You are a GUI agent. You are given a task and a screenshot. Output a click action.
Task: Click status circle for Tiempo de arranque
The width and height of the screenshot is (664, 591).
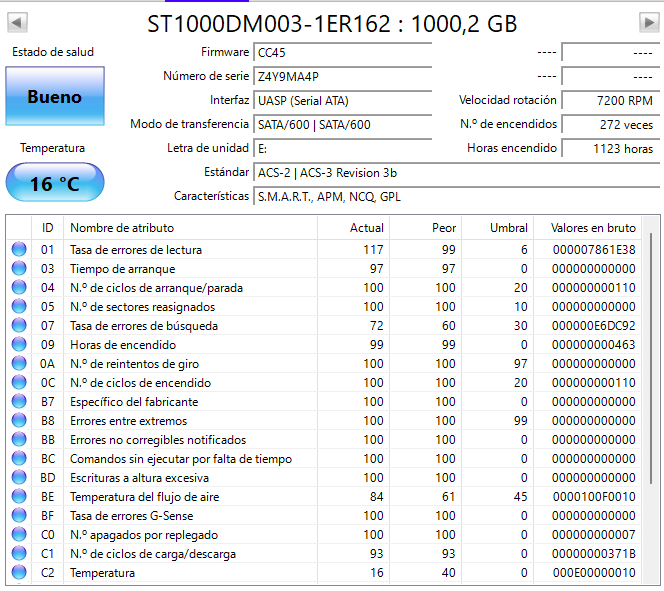19,268
